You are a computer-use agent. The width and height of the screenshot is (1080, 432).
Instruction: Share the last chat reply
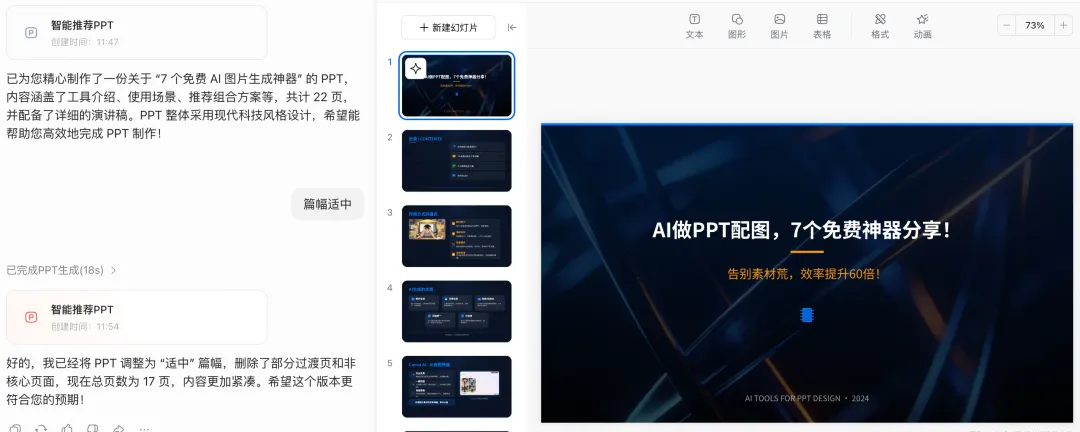click(118, 429)
